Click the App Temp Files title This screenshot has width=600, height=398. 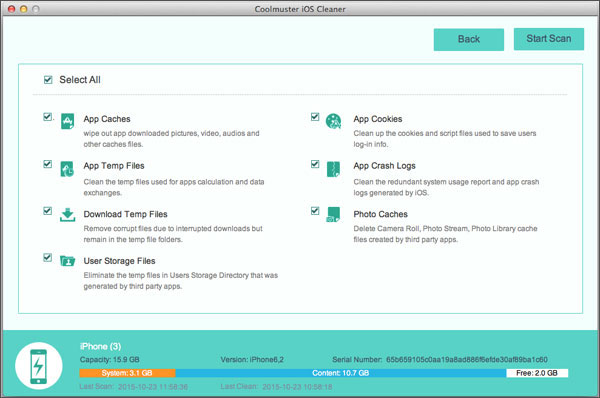pyautogui.click(x=114, y=166)
